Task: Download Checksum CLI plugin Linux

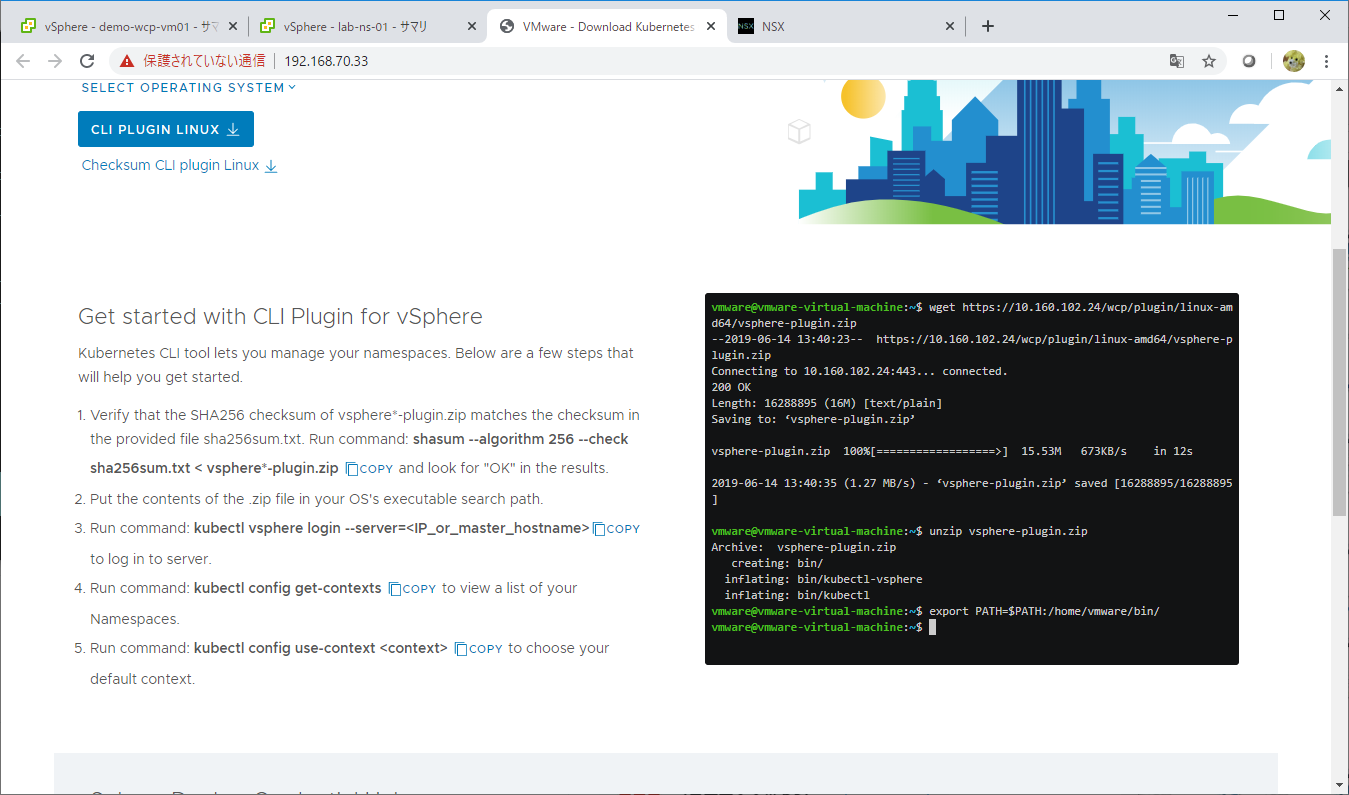Action: 180,166
